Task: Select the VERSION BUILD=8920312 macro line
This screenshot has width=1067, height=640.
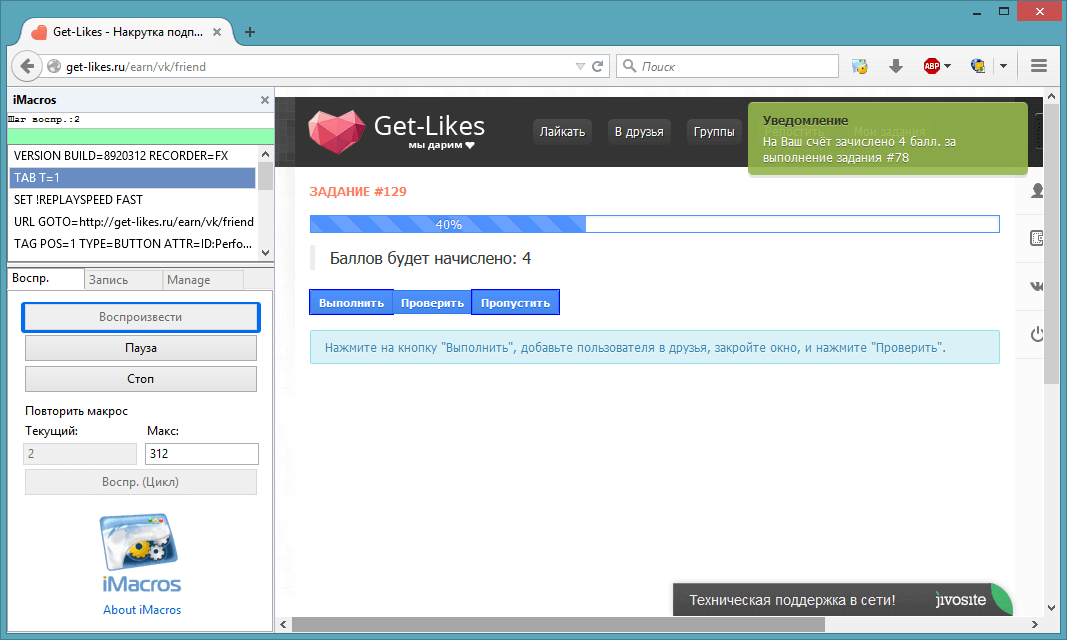Action: (133, 156)
